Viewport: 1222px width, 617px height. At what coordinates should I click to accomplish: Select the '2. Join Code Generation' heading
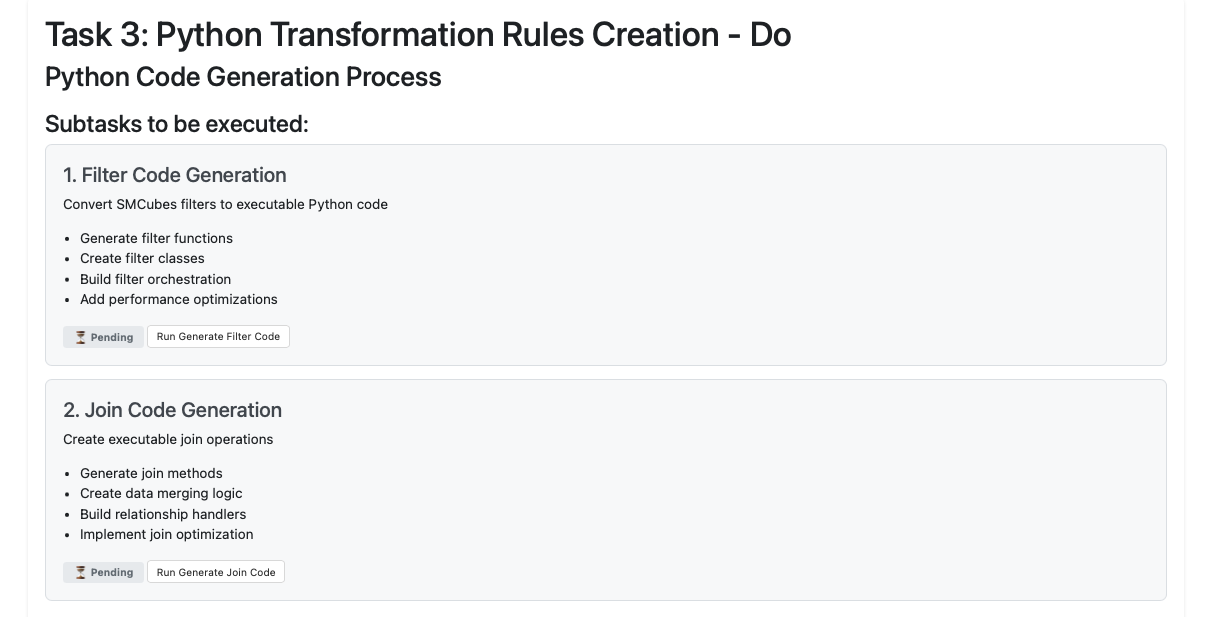pos(172,410)
